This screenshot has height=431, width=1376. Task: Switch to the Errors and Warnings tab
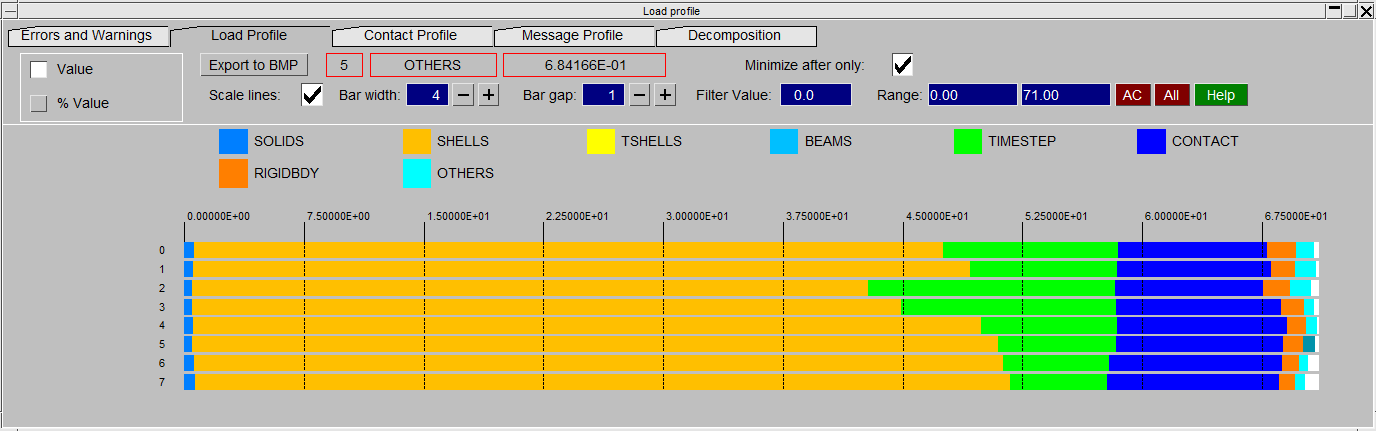pos(86,36)
